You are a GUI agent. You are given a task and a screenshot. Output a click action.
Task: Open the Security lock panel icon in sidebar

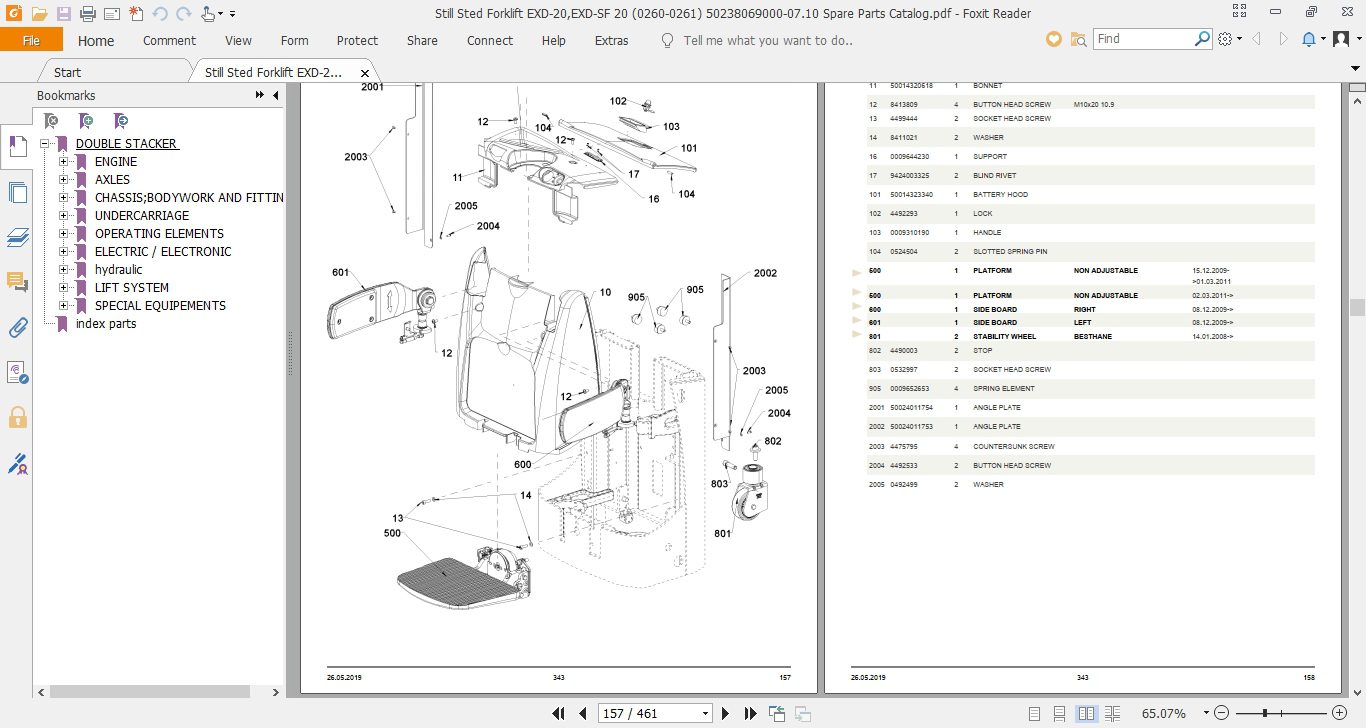click(x=16, y=417)
